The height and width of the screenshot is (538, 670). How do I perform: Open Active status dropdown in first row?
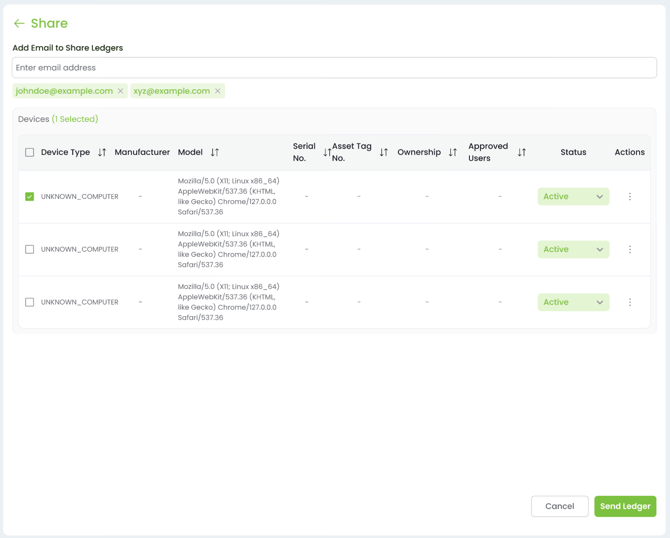click(573, 197)
